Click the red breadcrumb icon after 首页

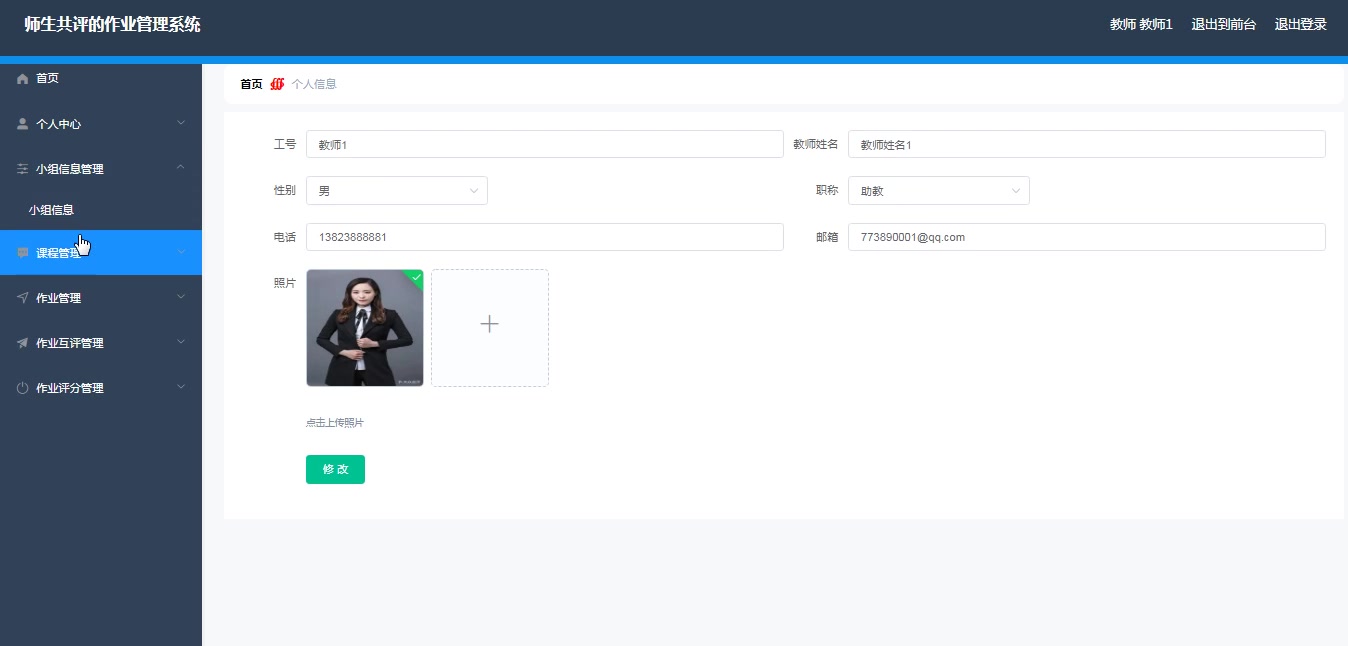click(x=277, y=84)
